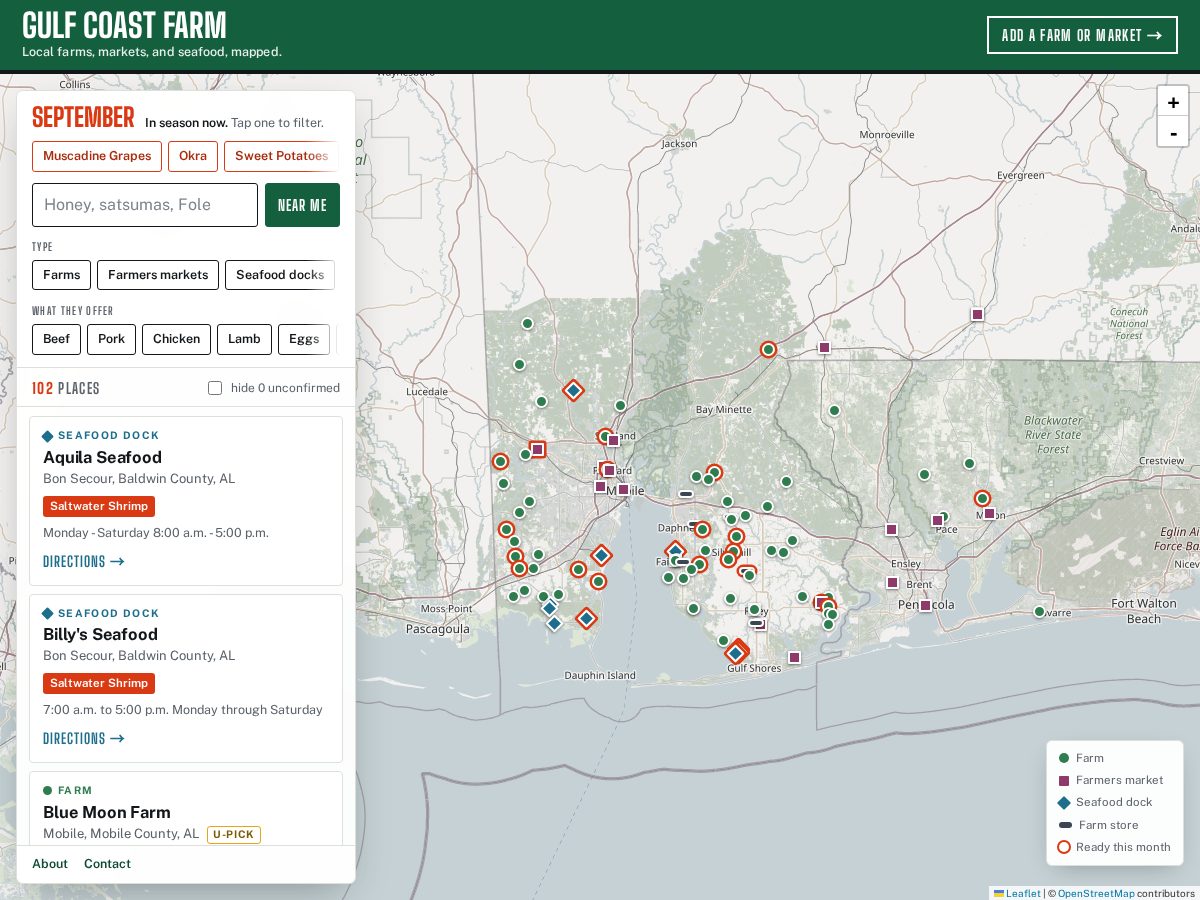Click ringed seafood dock diamond north of Dauphin Island

point(587,618)
